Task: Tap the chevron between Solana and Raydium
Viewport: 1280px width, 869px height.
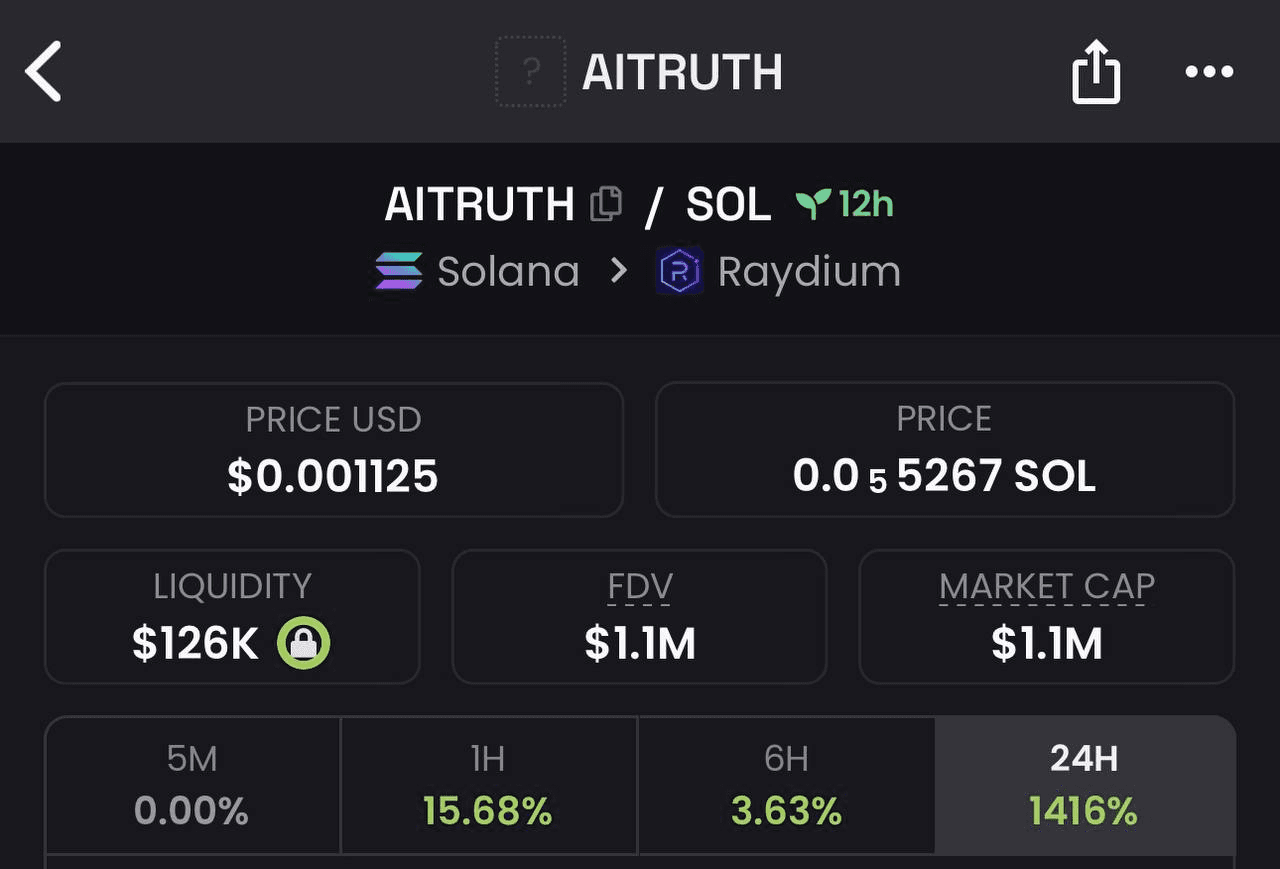Action: click(619, 271)
